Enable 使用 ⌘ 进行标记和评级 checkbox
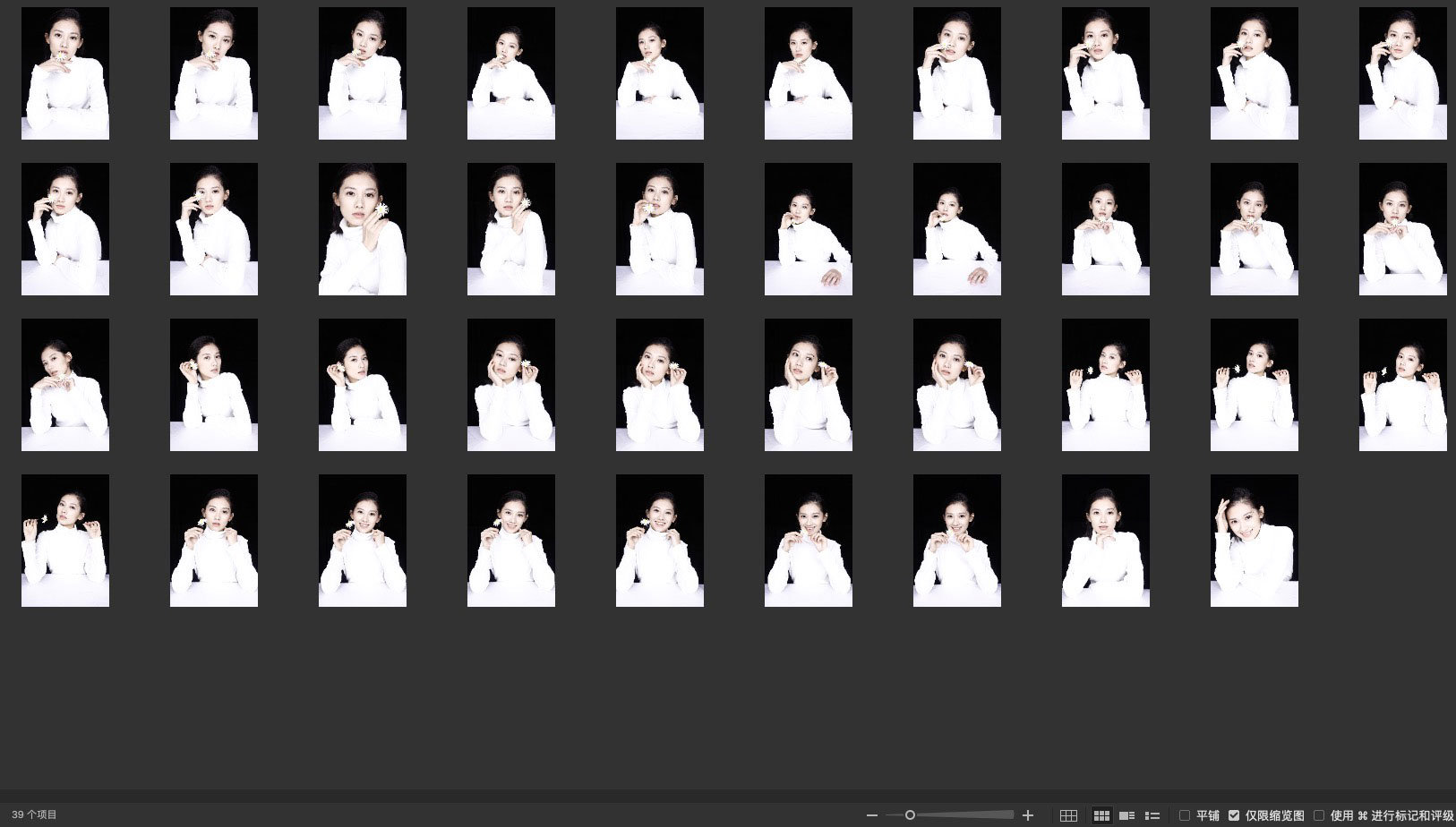The image size is (1456, 827). 1319,815
